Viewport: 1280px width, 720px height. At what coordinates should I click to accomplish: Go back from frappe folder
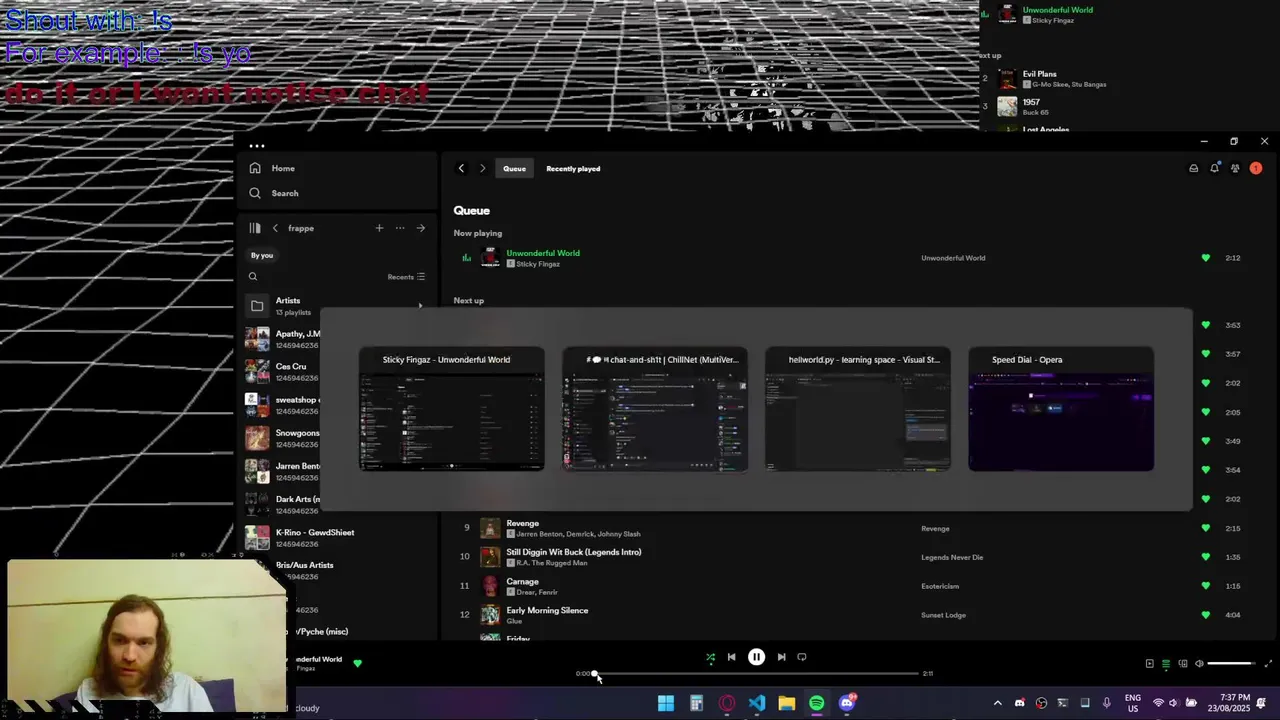point(275,228)
